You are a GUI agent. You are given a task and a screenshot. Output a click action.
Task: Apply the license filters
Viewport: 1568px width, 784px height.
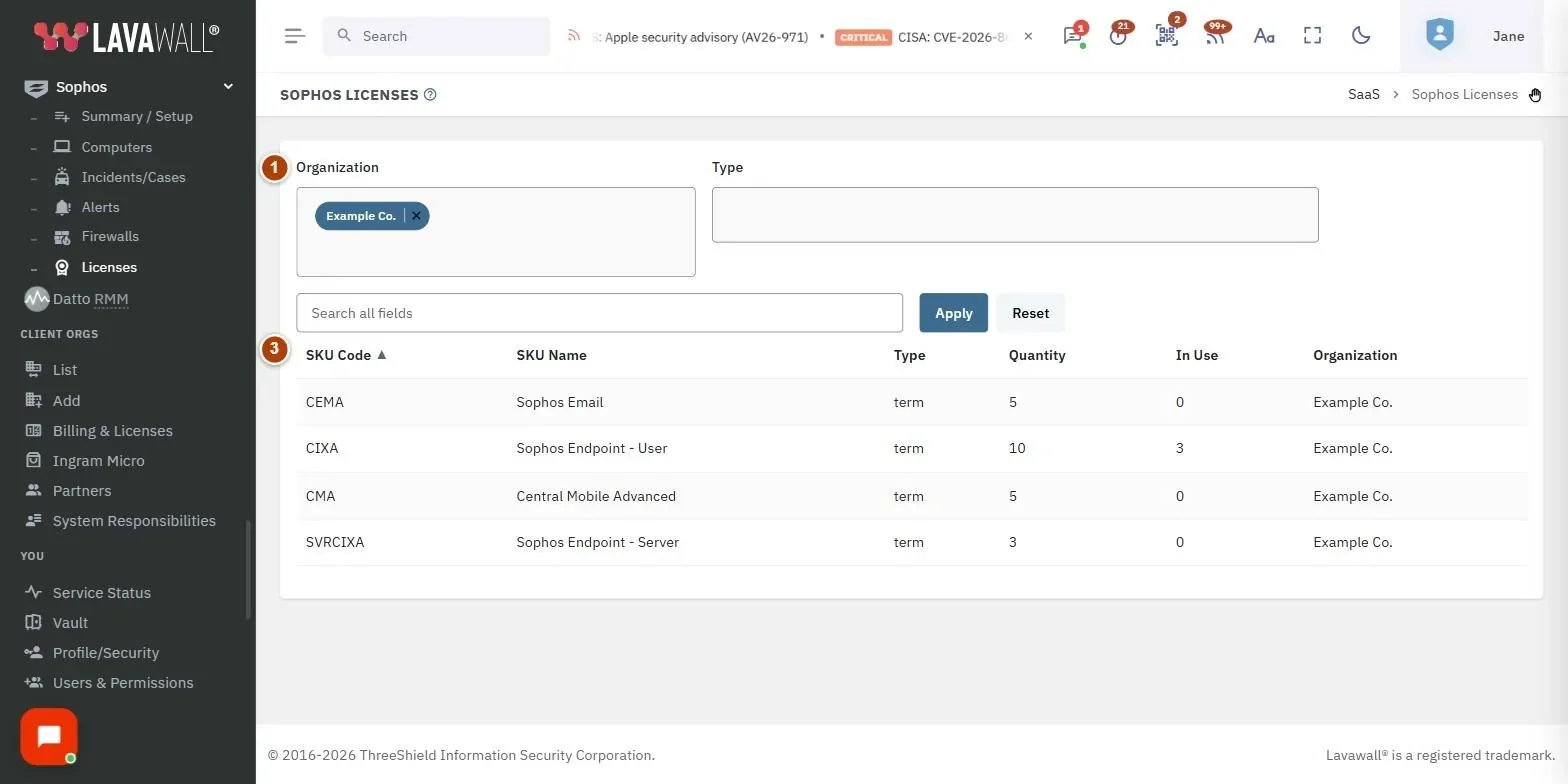(953, 313)
